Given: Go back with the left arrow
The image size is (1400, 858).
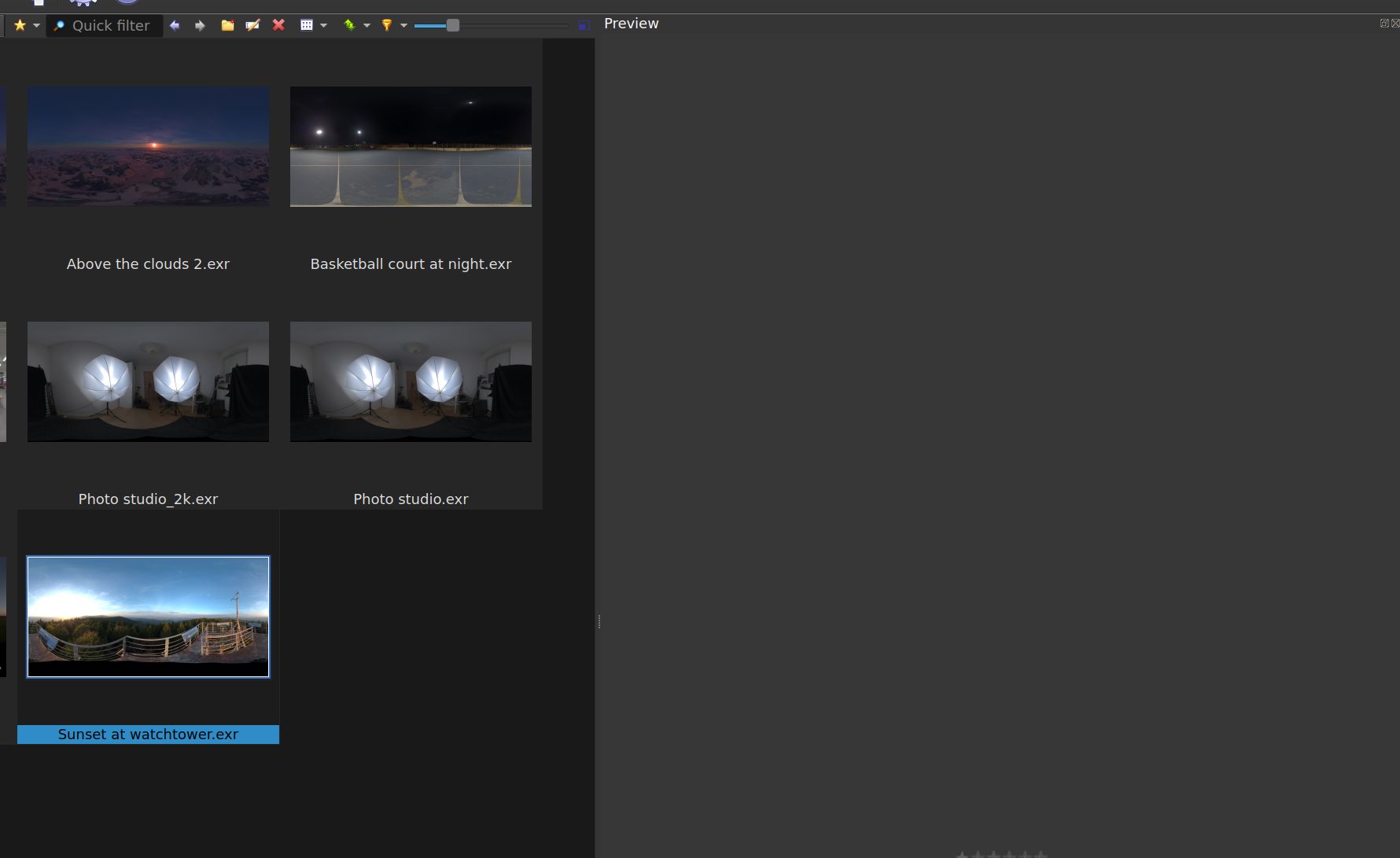Looking at the screenshot, I should (x=175, y=25).
